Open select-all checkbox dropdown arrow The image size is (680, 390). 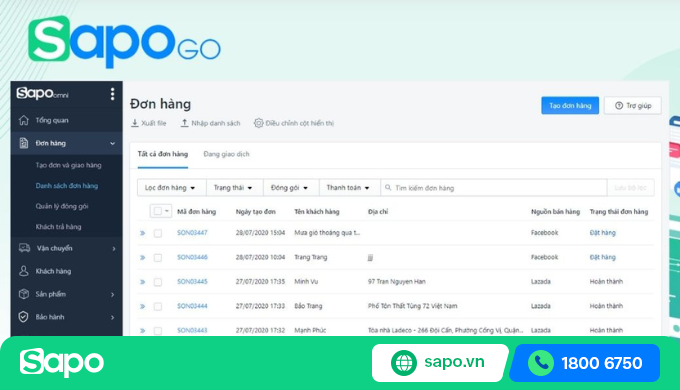point(167,211)
